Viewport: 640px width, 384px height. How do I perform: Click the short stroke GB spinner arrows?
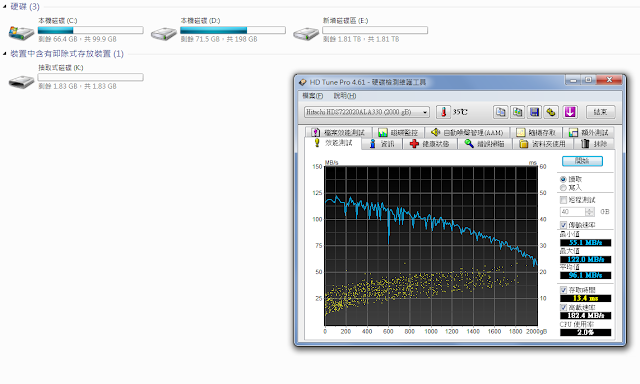tap(589, 212)
